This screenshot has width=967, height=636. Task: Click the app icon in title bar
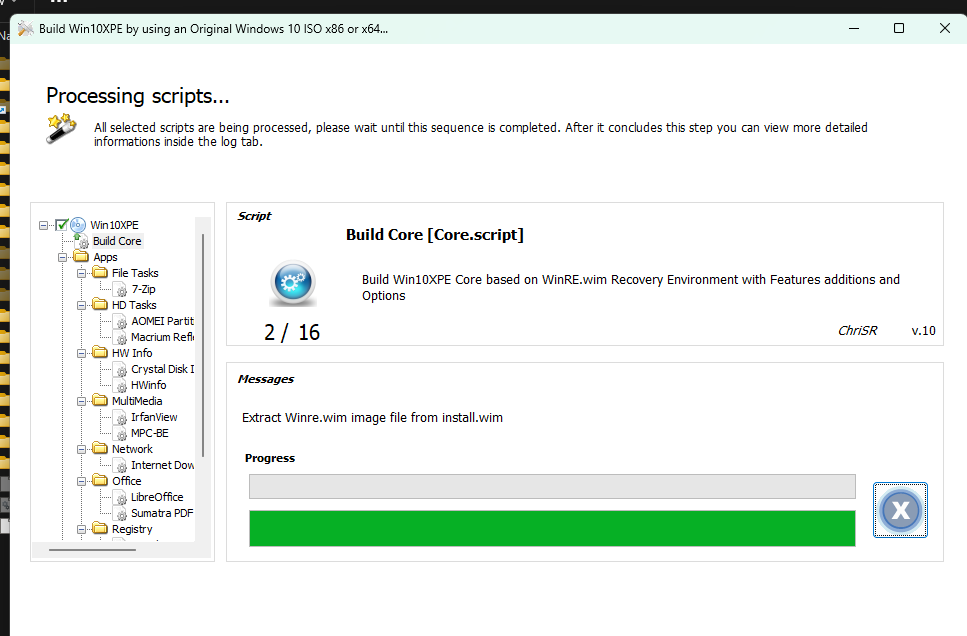pyautogui.click(x=25, y=28)
